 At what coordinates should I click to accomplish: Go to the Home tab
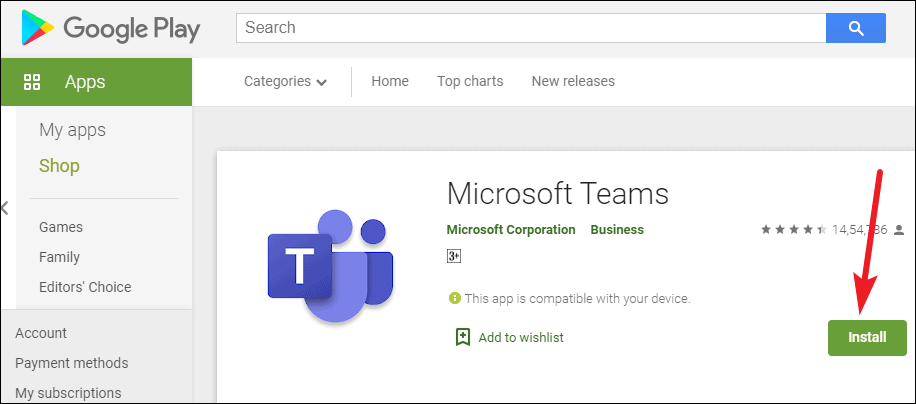coord(390,81)
